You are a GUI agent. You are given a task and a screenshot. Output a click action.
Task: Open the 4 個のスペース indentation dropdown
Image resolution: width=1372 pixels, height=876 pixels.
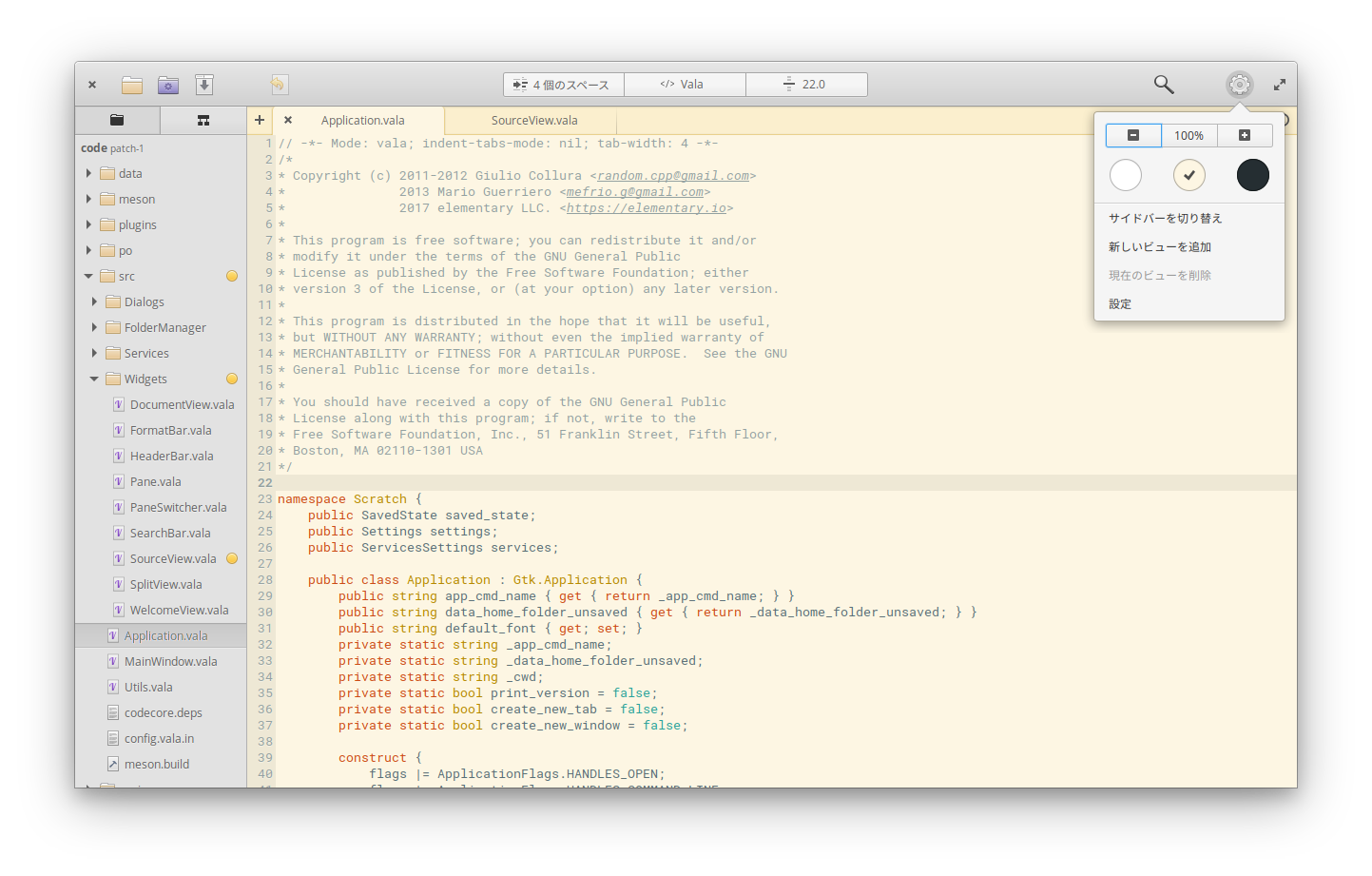(x=564, y=85)
